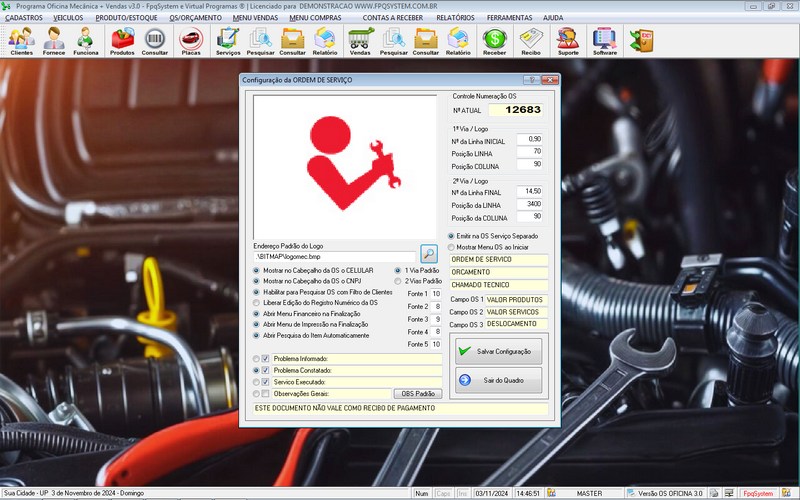The width and height of the screenshot is (800, 500).
Task: Open the Recibo toolbar icon
Action: [531, 40]
